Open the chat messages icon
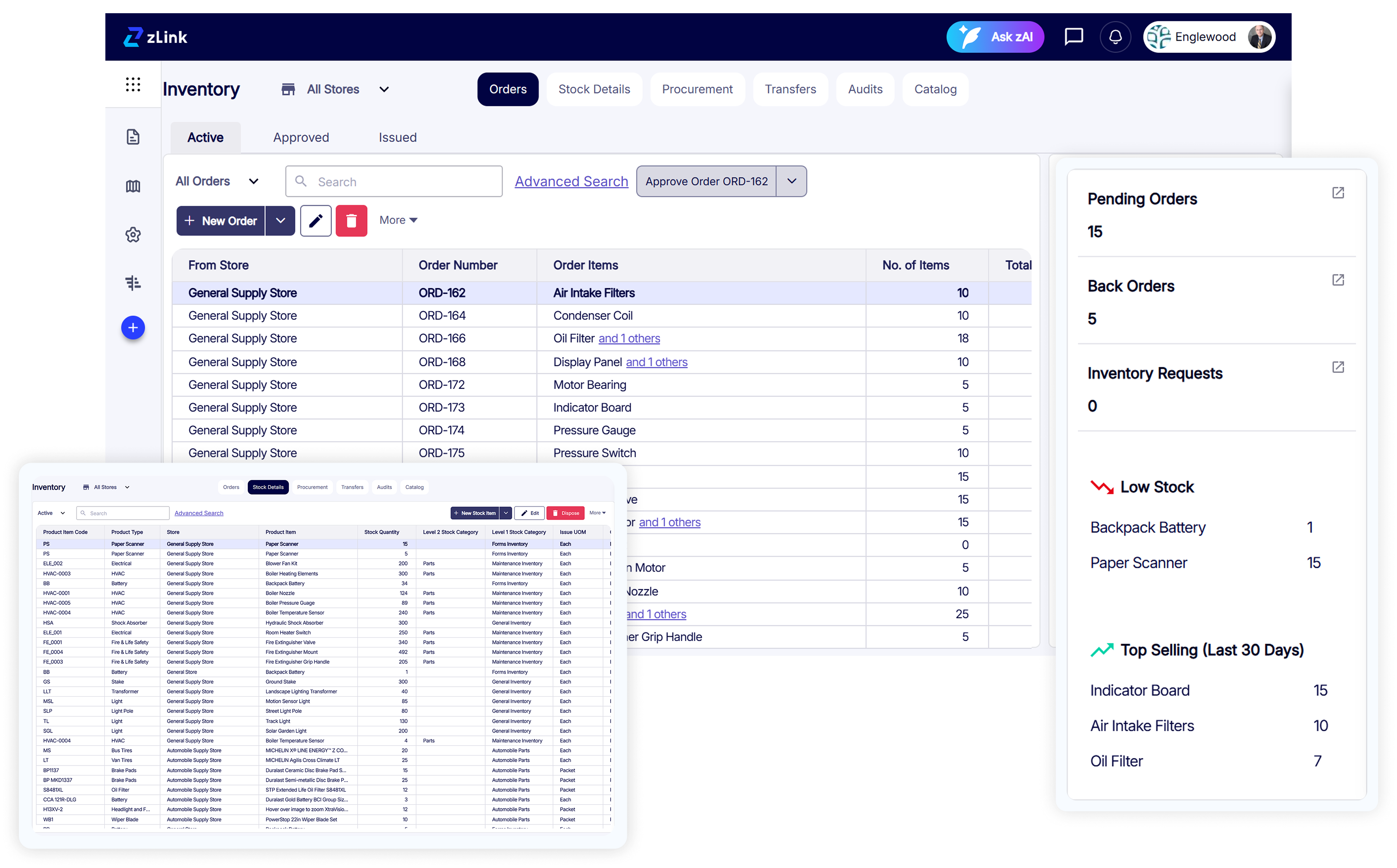Viewport: 1397px width, 868px height. click(1073, 37)
